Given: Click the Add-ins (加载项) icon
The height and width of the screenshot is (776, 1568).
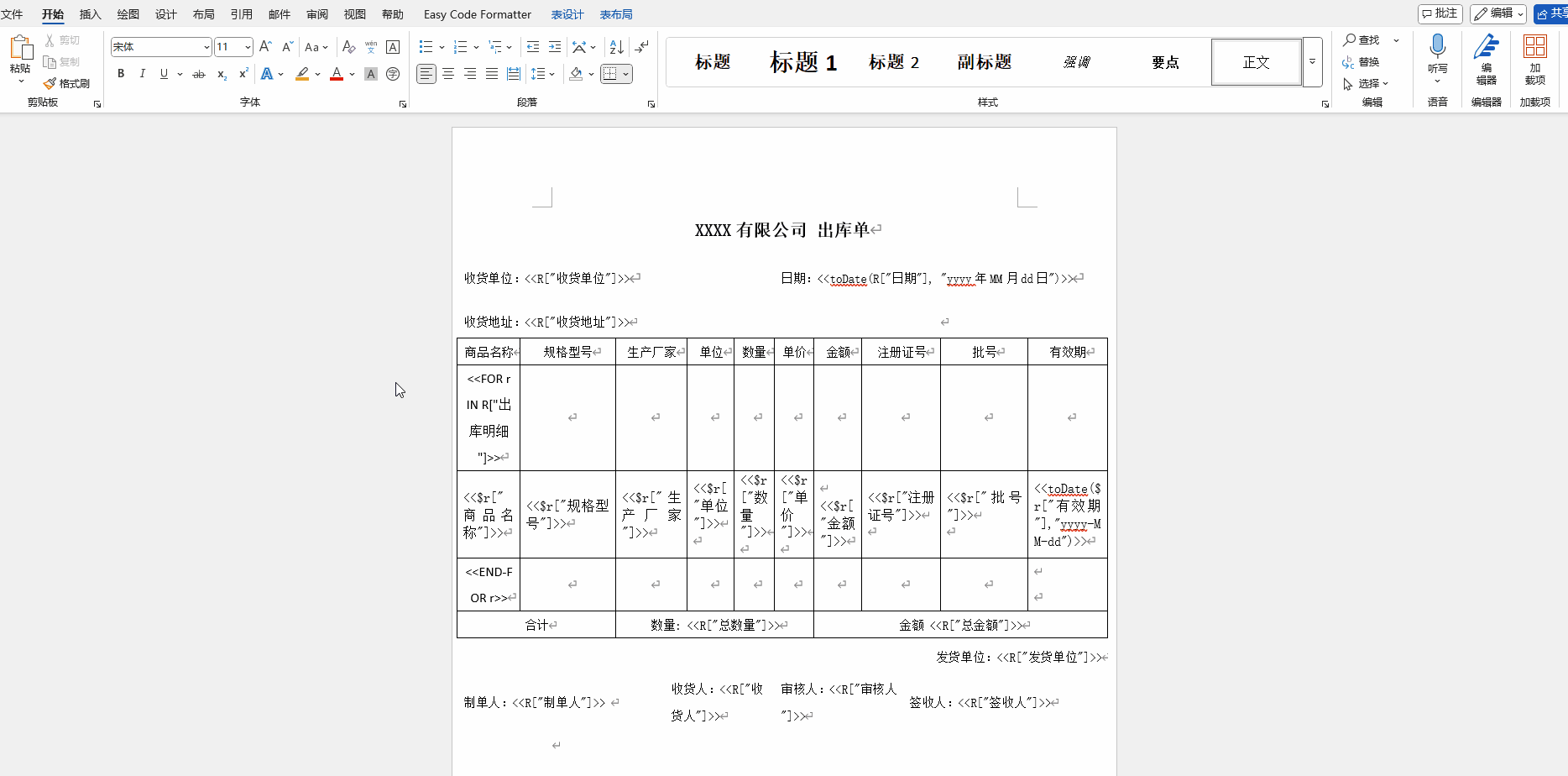Looking at the screenshot, I should click(1534, 59).
